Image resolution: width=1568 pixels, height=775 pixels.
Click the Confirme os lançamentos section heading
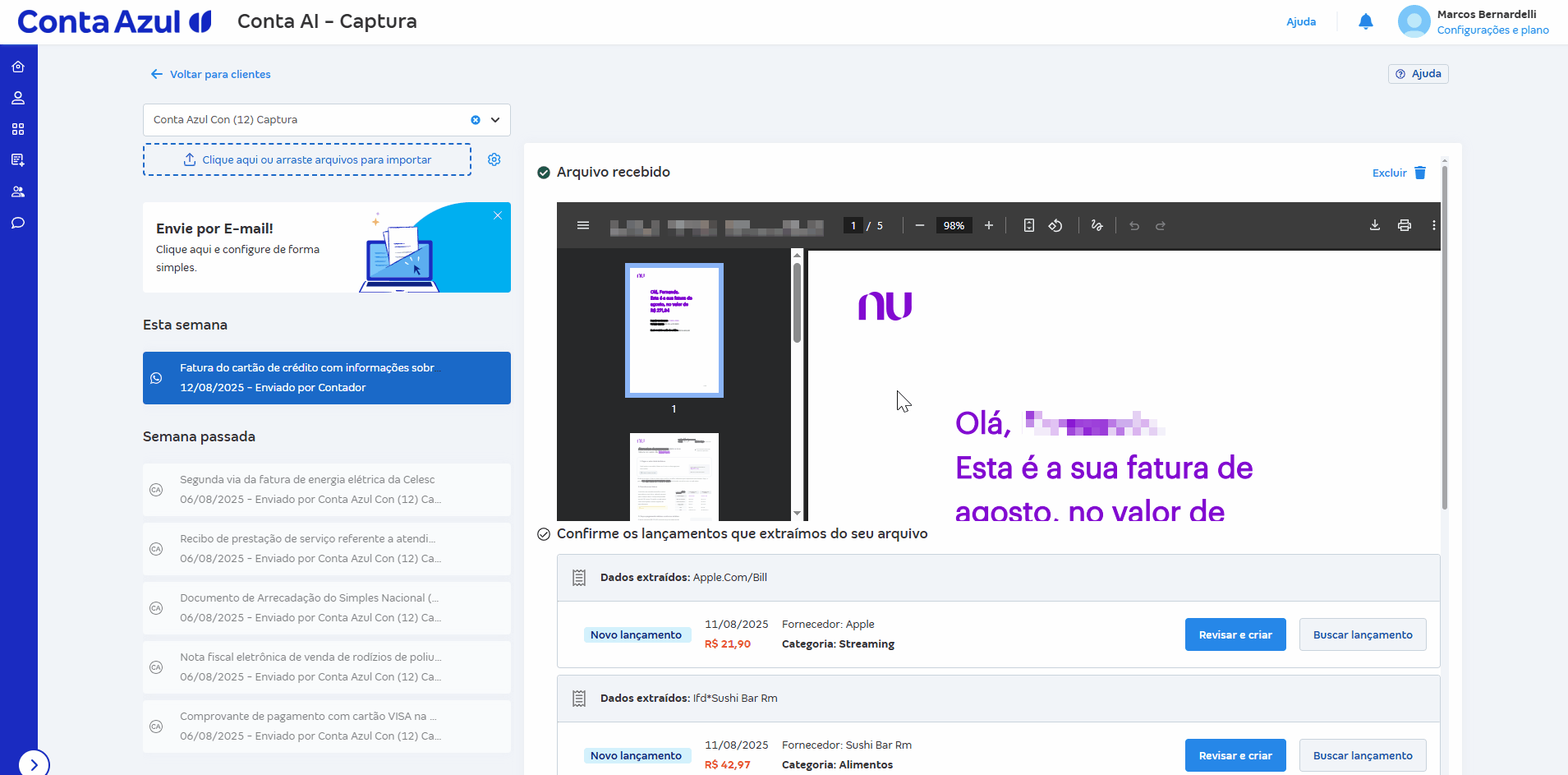(x=743, y=533)
